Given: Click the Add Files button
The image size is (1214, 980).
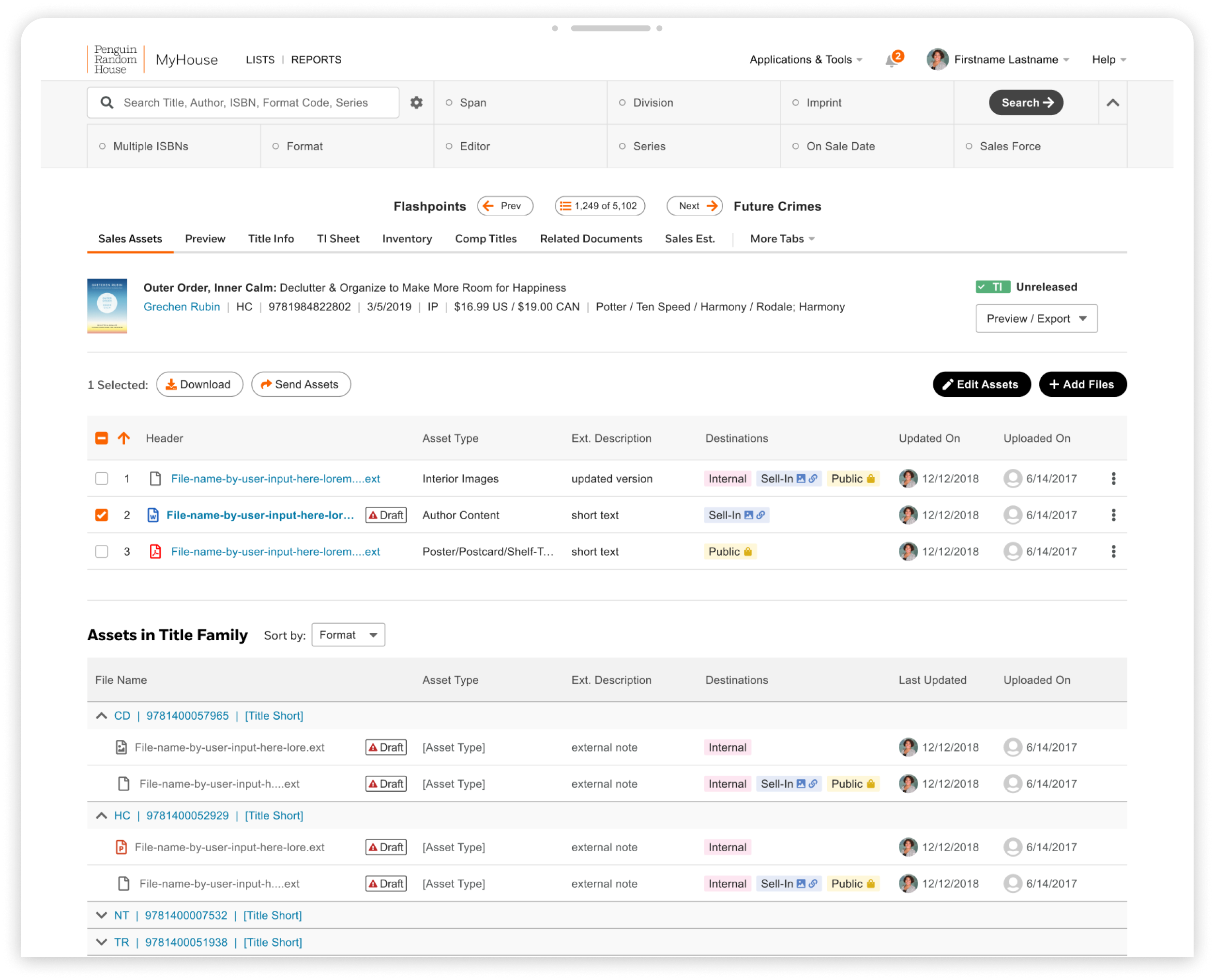Looking at the screenshot, I should tap(1082, 384).
